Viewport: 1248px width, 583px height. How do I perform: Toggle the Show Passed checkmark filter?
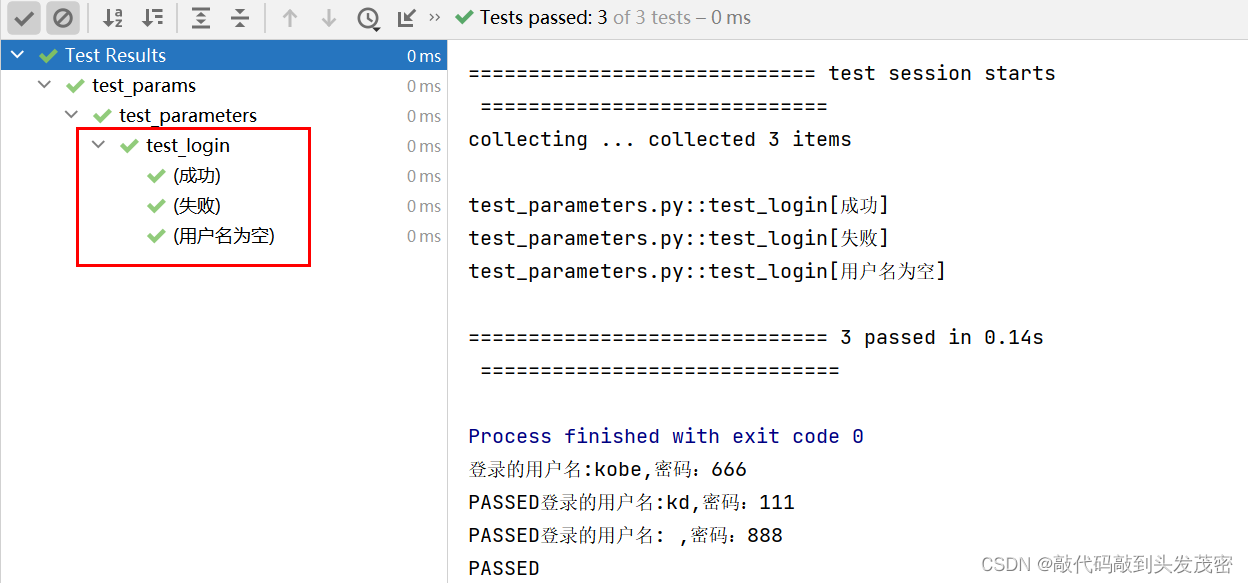[25, 18]
